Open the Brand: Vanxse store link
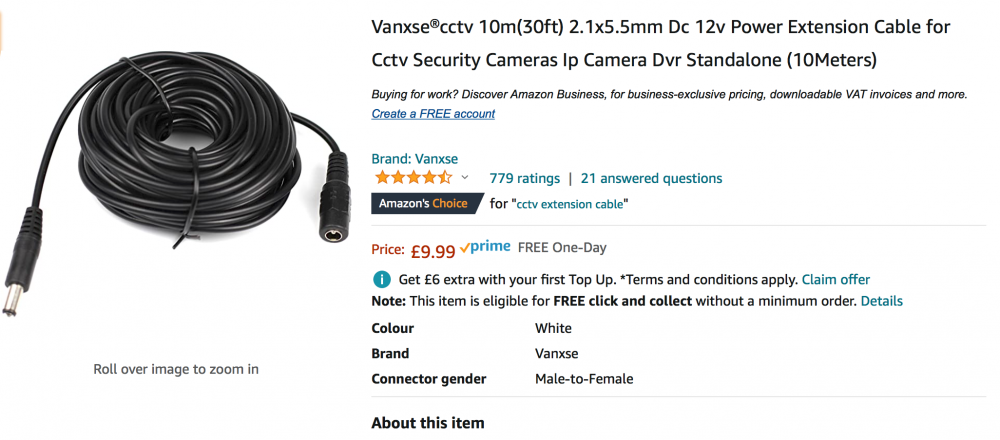Viewport: 1000px width, 440px height. click(x=415, y=159)
